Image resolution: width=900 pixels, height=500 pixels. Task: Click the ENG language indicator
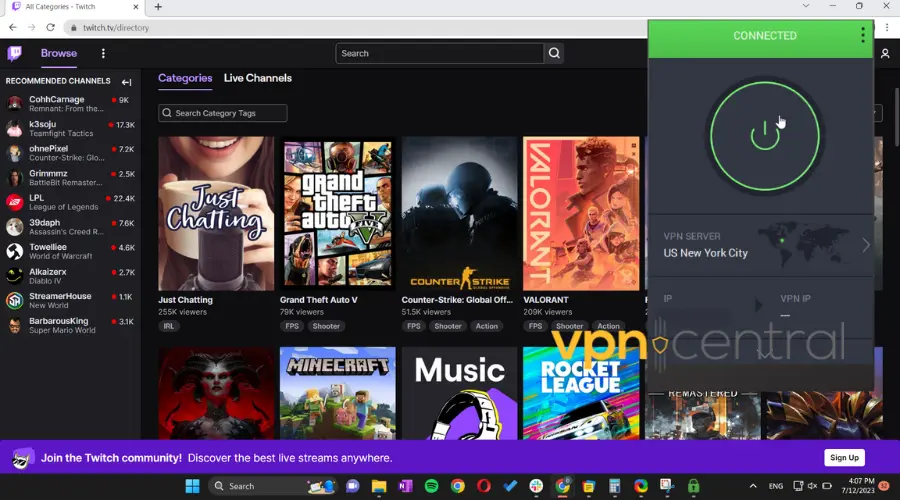[x=775, y=486]
